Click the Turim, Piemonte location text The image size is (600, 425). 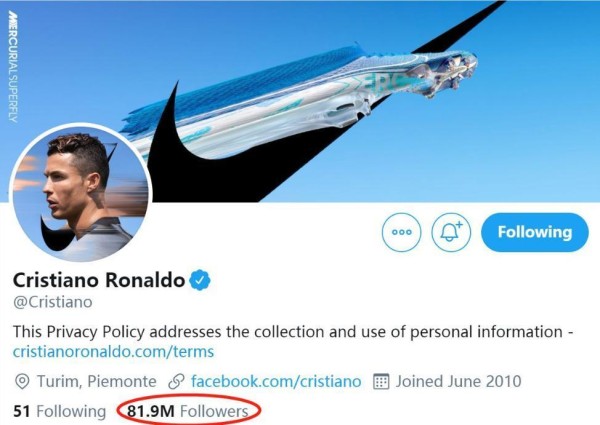tap(96, 381)
